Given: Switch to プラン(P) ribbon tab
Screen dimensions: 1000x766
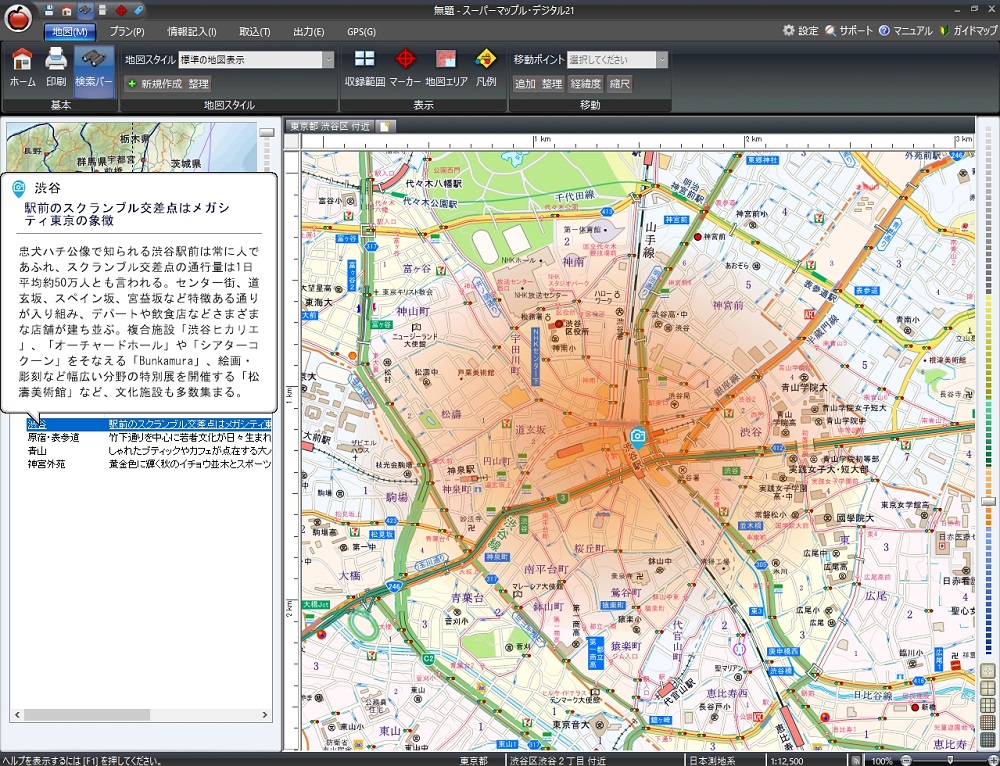Looking at the screenshot, I should 127,31.
